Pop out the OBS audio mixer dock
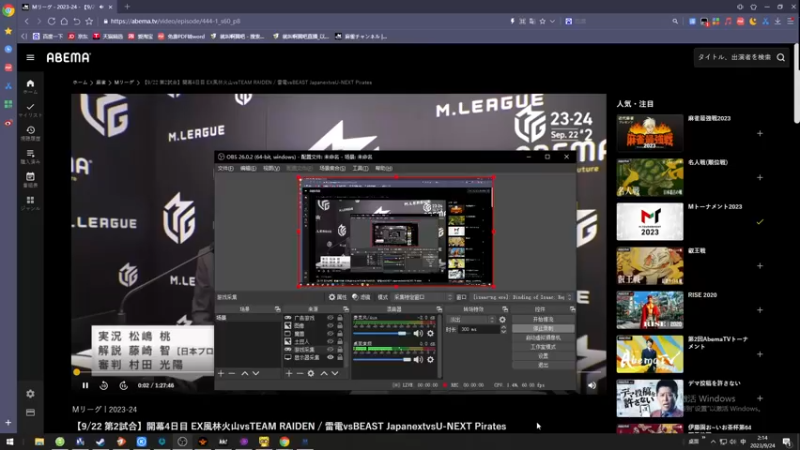 (439, 309)
